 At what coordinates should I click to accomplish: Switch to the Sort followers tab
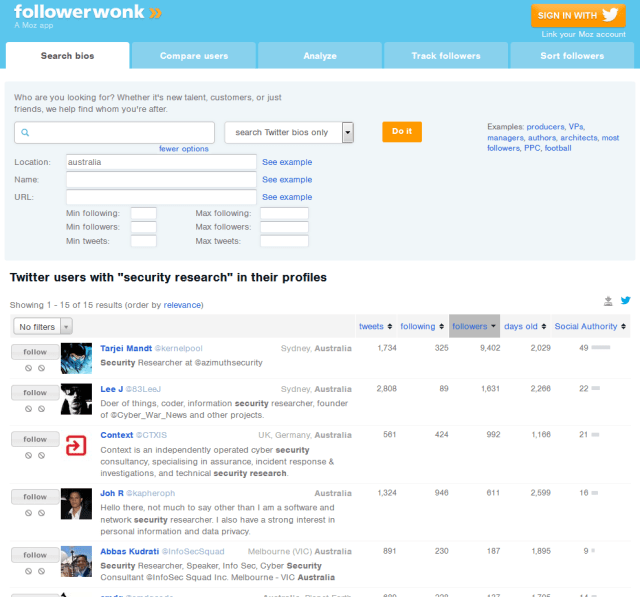click(x=572, y=56)
